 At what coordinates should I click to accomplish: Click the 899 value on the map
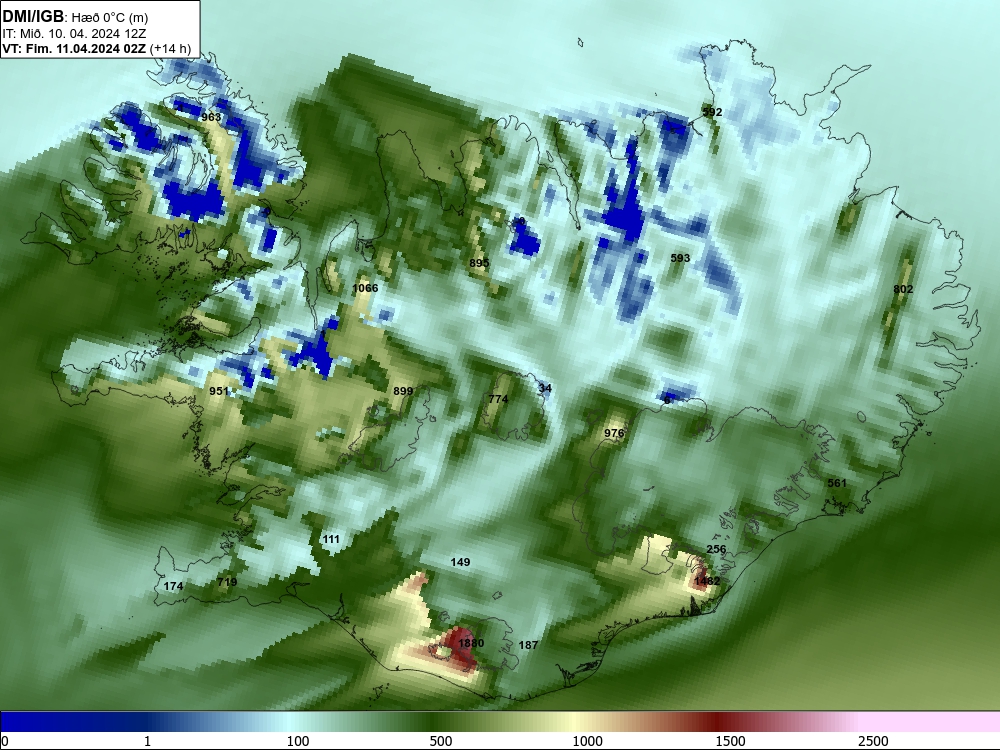pos(403,391)
